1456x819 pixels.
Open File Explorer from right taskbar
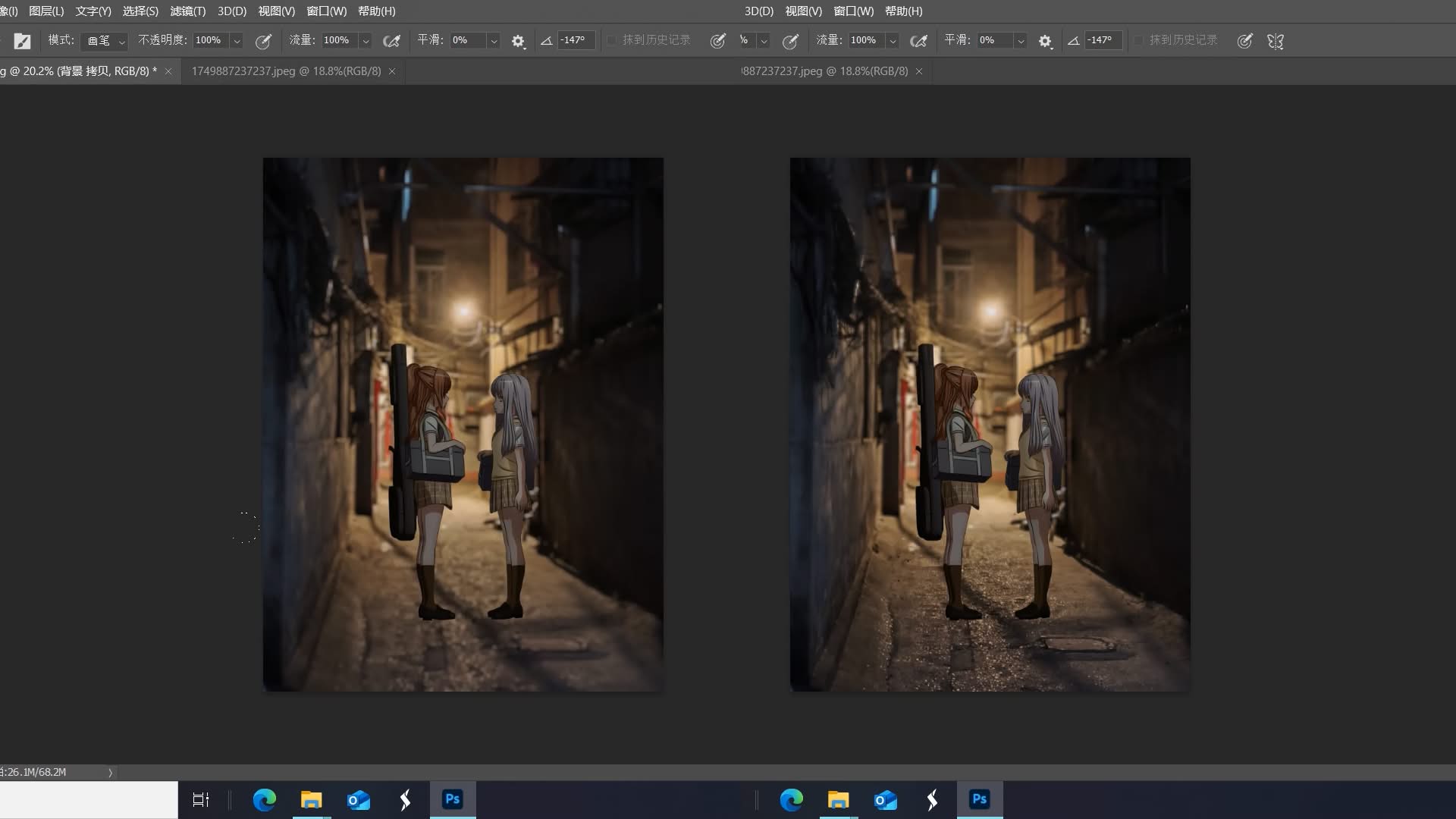tap(838, 800)
